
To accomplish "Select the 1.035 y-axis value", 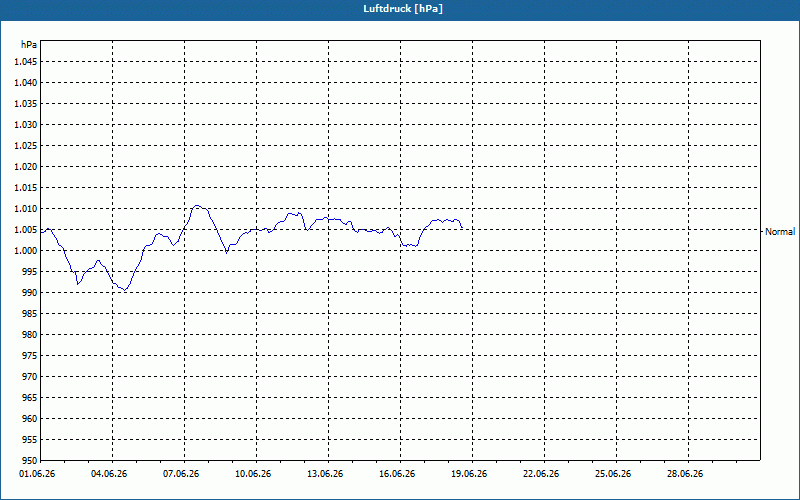I will tap(26, 104).
